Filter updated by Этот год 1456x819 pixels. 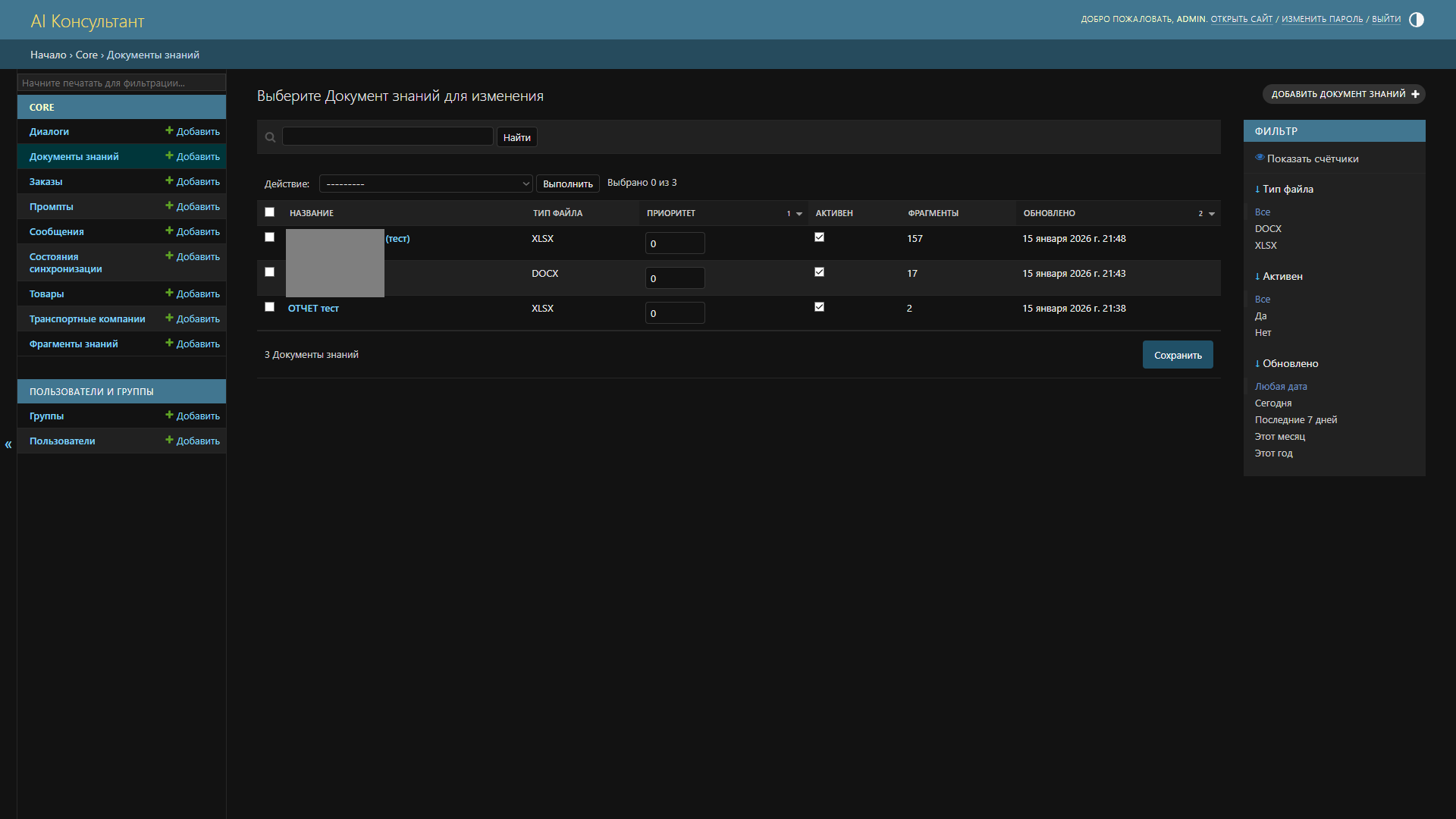point(1273,453)
